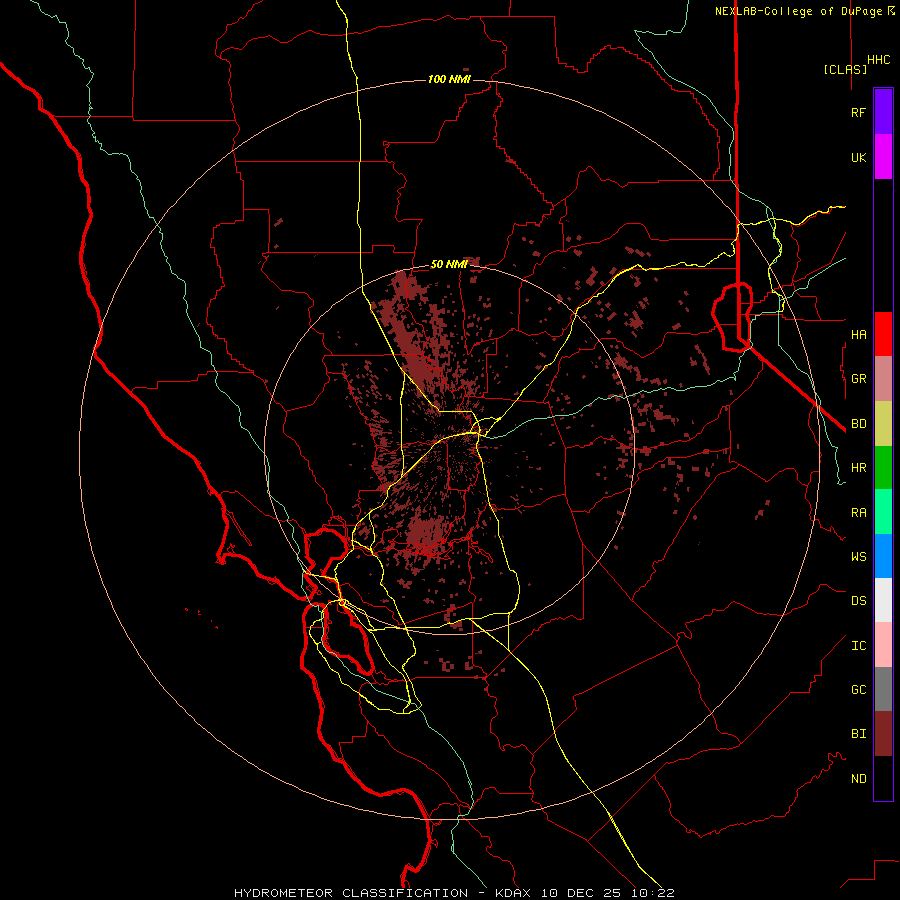This screenshot has width=900, height=900.
Task: Click the BI legend label
Action: coord(858,734)
